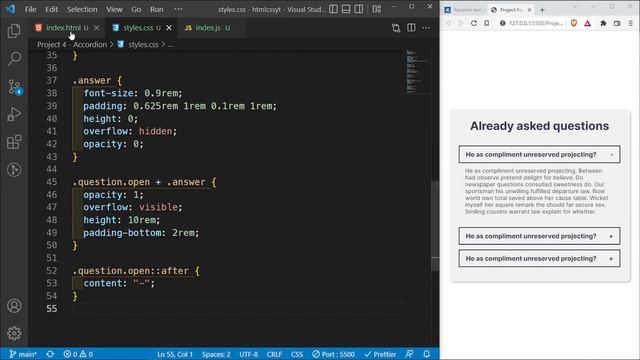
Task: Click the main branch in status bar
Action: 23,354
